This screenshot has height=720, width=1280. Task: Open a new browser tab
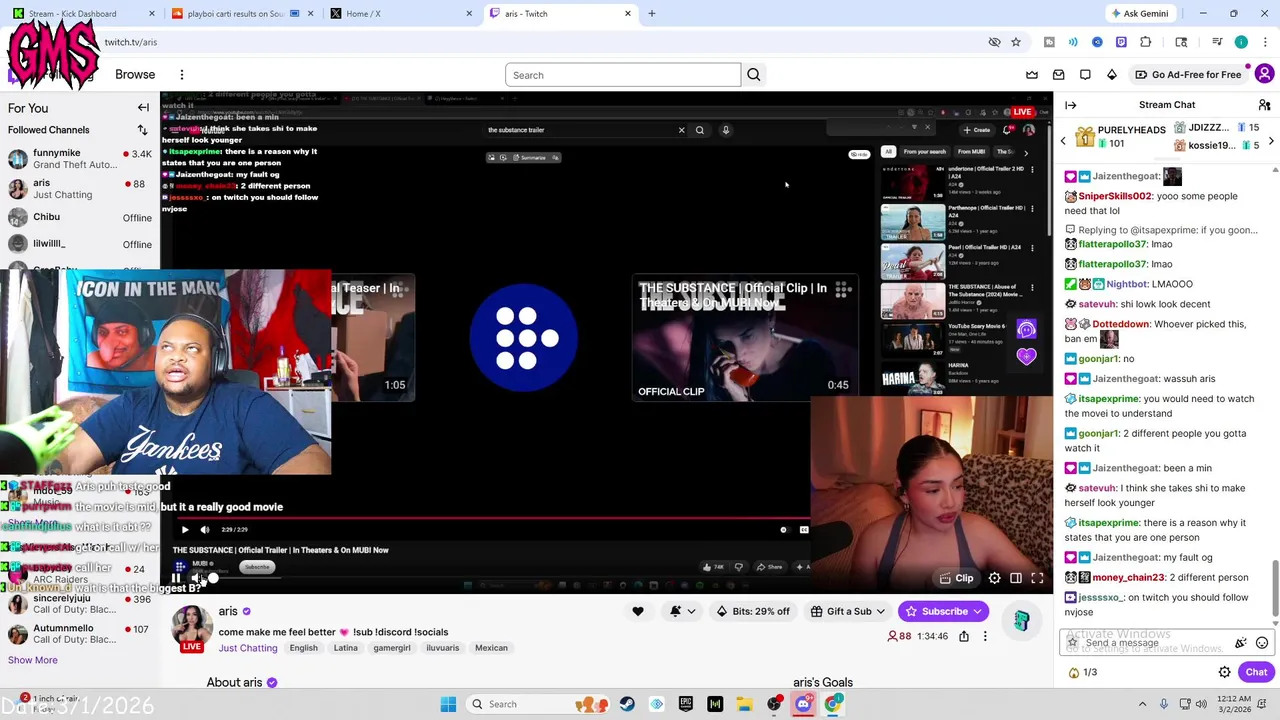[x=652, y=14]
